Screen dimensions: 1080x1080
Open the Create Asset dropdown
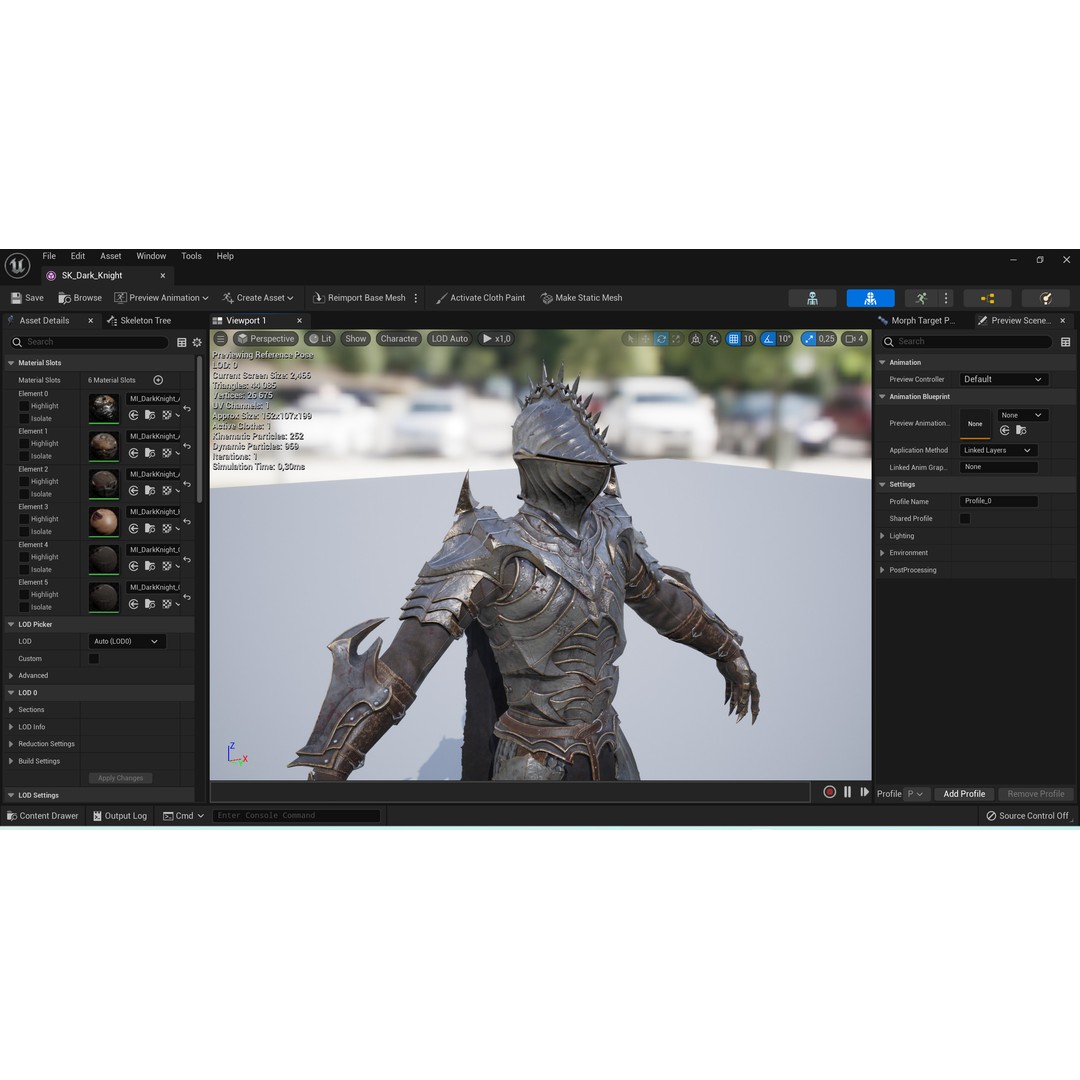pyautogui.click(x=258, y=298)
